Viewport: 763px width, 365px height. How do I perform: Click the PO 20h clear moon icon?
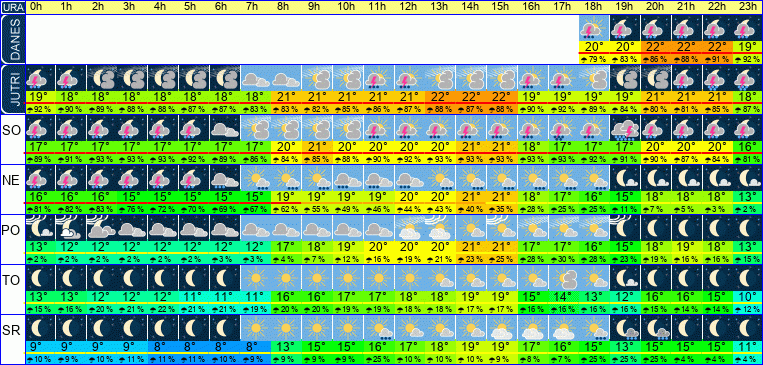coord(655,227)
